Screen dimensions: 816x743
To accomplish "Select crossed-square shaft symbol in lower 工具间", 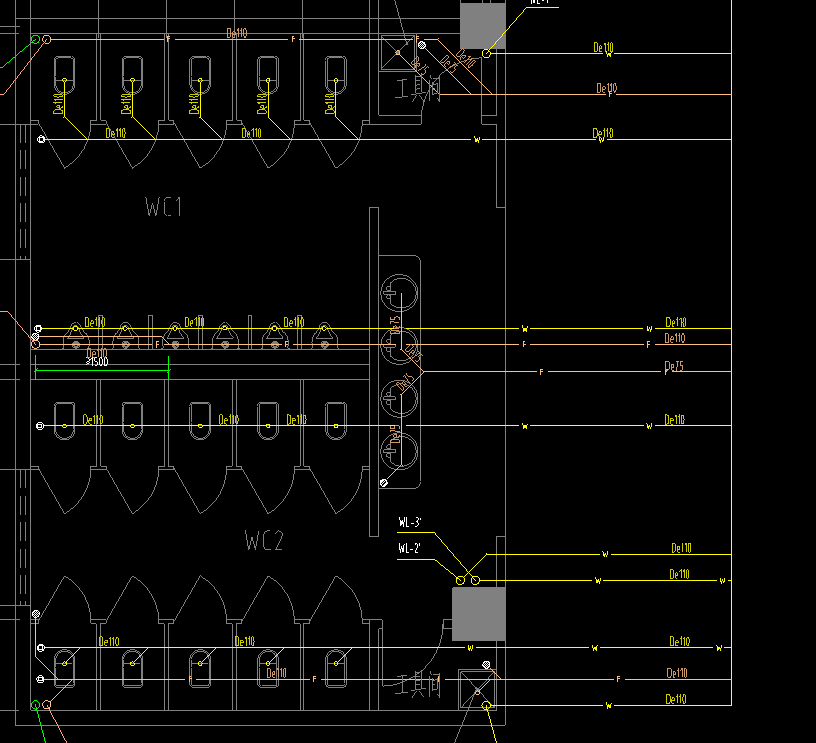I will click(x=478, y=690).
